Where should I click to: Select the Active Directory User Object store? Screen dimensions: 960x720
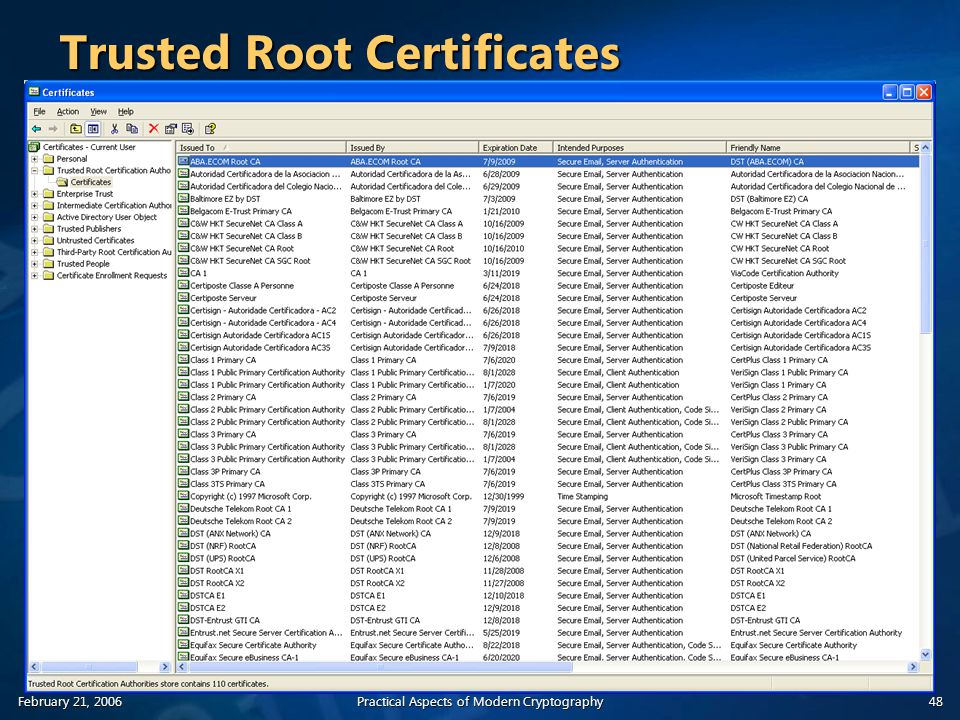[107, 217]
